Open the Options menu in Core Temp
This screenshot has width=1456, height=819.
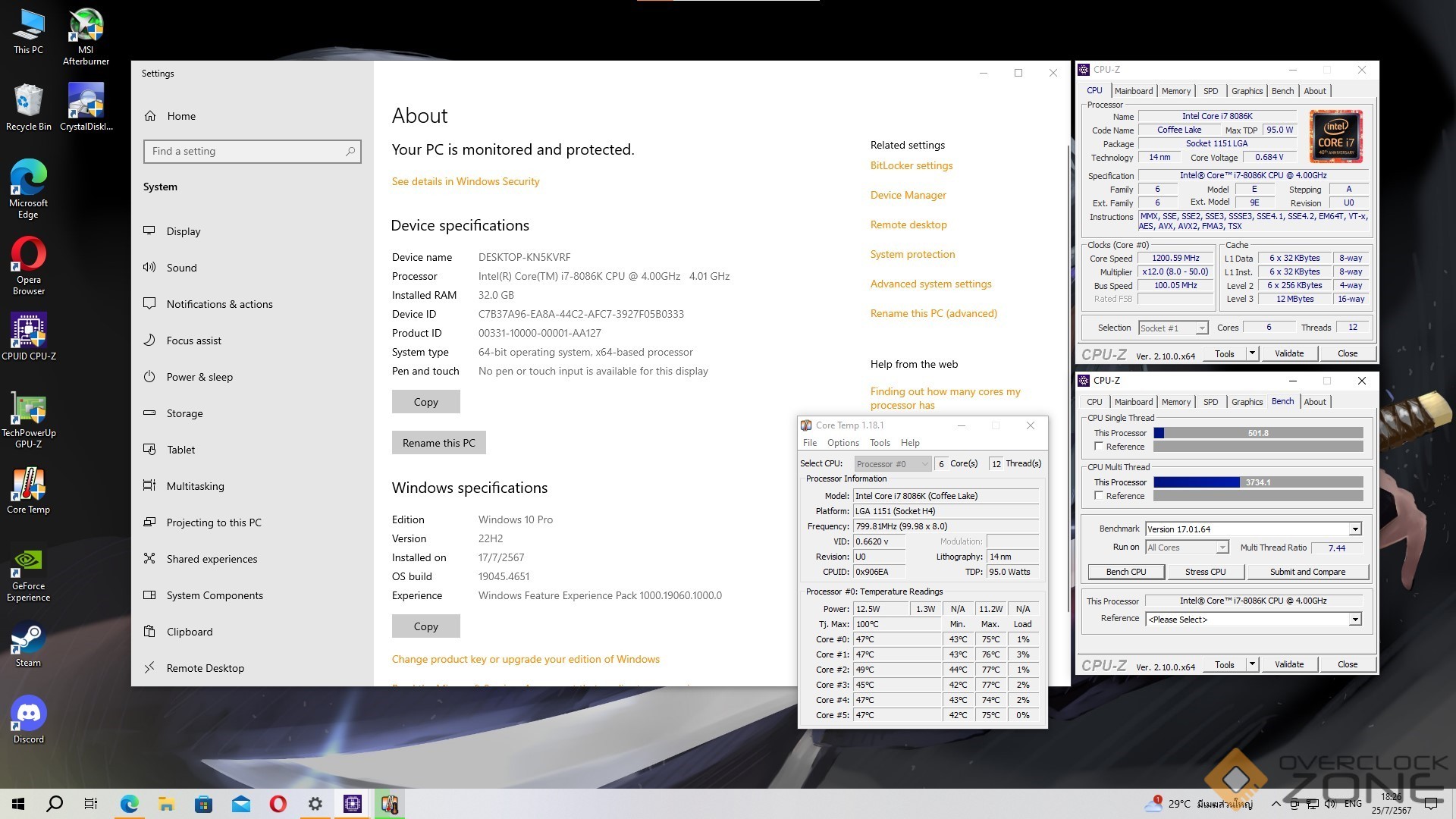point(843,443)
